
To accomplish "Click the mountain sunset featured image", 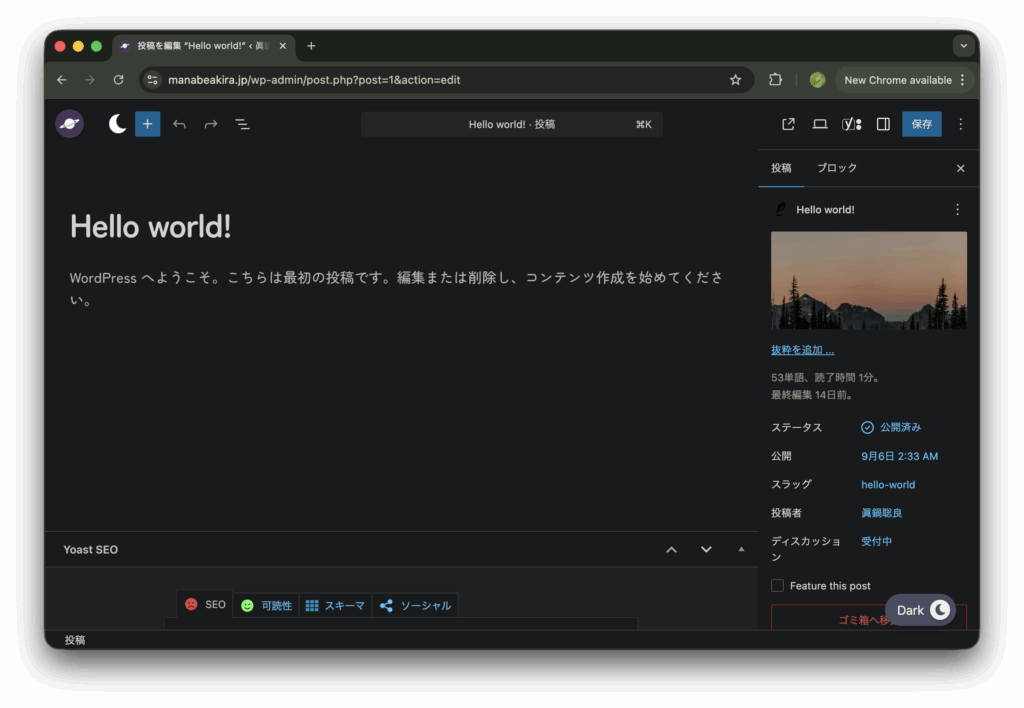I will [x=868, y=280].
